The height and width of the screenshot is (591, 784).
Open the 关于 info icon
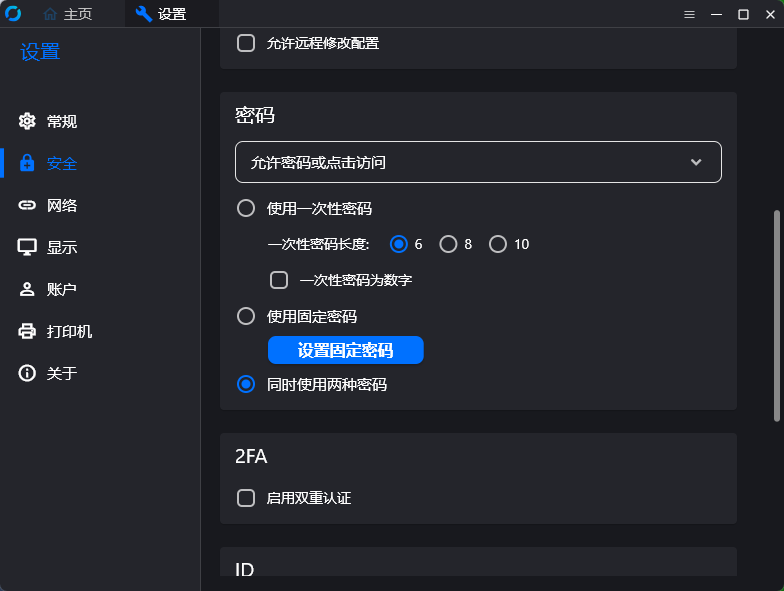coord(27,373)
